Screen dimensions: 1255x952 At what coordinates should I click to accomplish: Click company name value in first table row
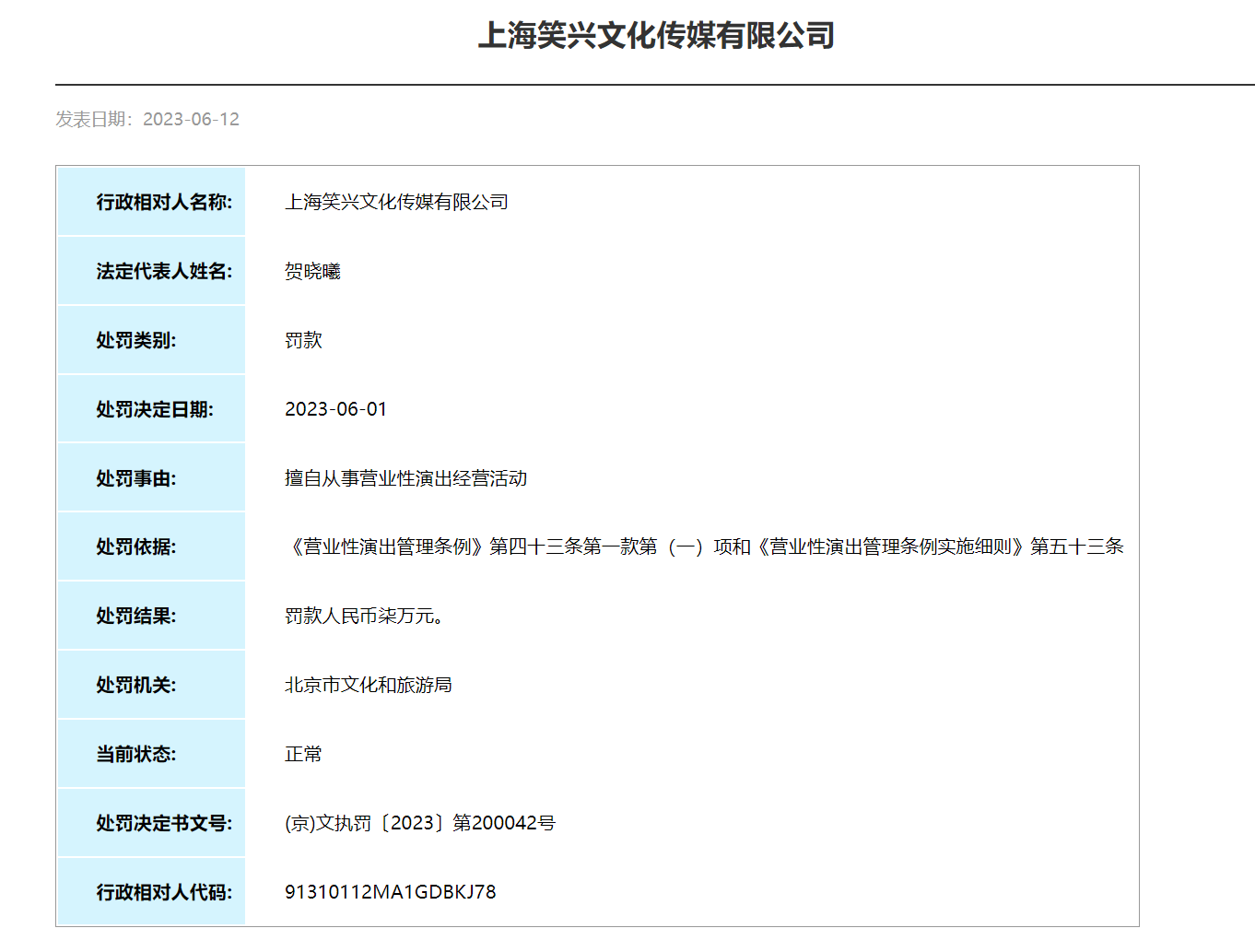[x=396, y=202]
